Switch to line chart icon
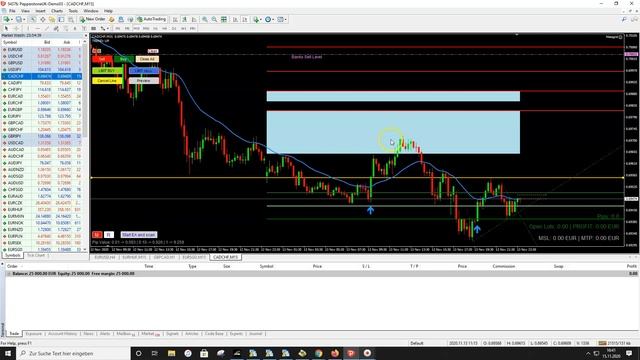The image size is (640, 360). coord(194,19)
